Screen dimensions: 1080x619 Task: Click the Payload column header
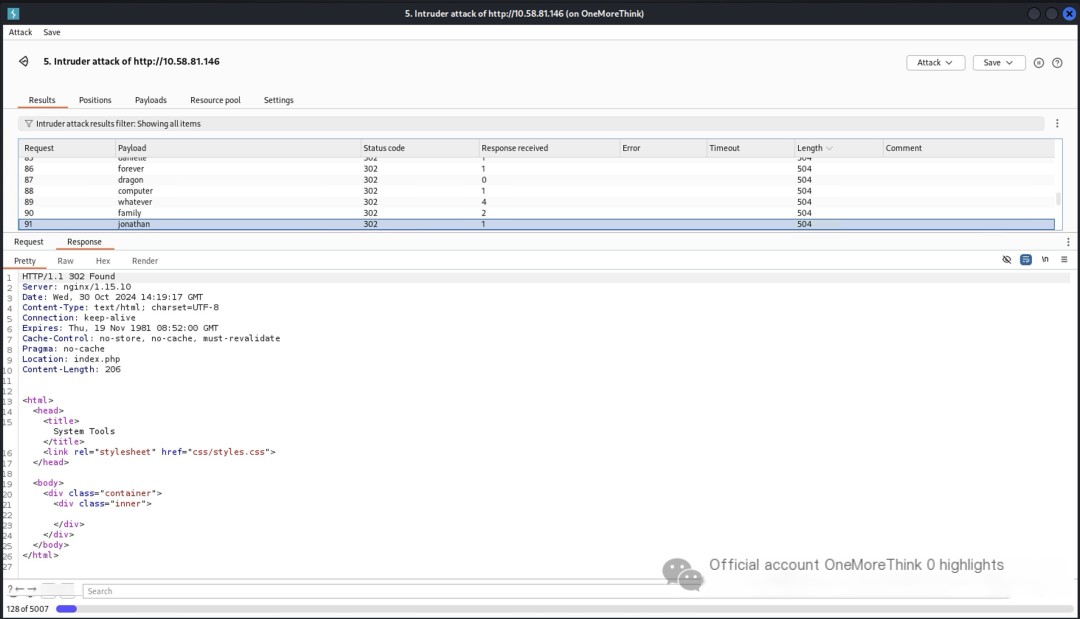[238, 148]
